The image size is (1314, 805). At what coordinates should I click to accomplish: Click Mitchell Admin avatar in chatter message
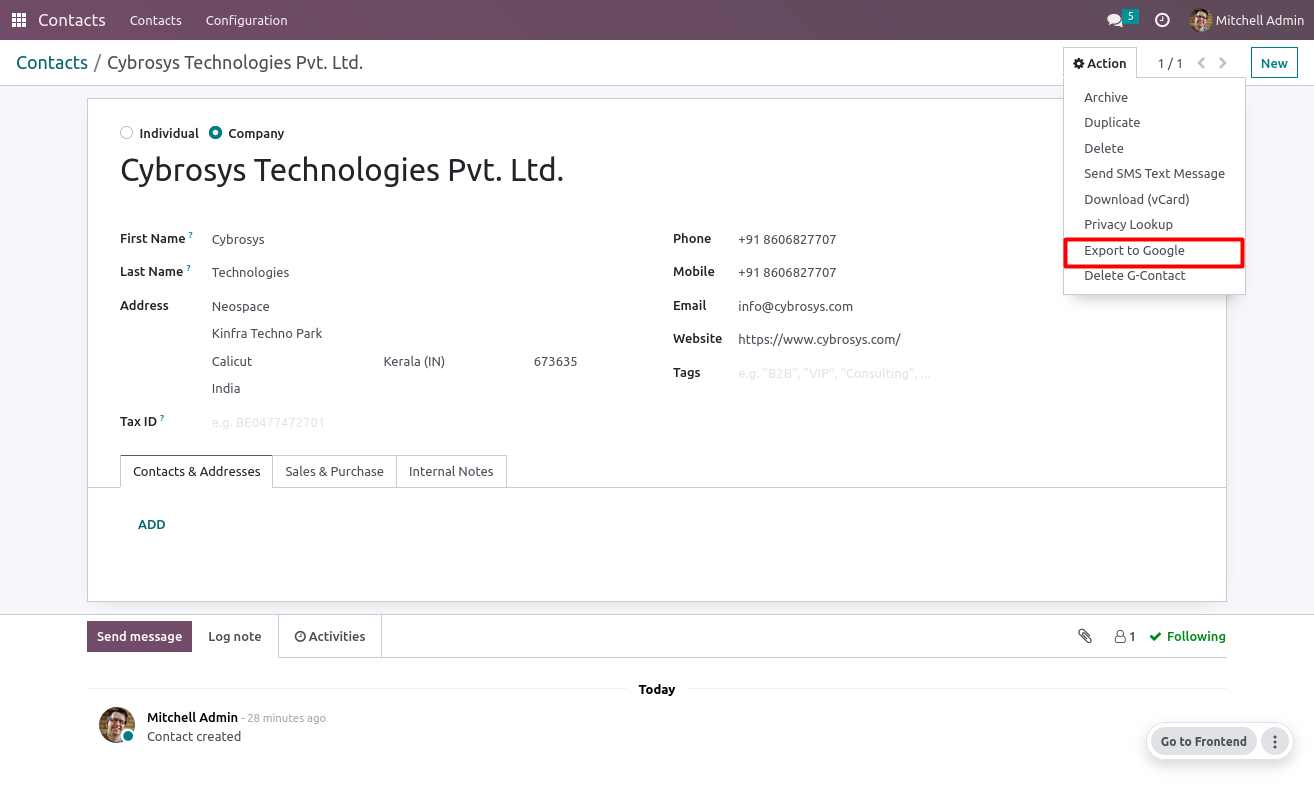coord(117,725)
